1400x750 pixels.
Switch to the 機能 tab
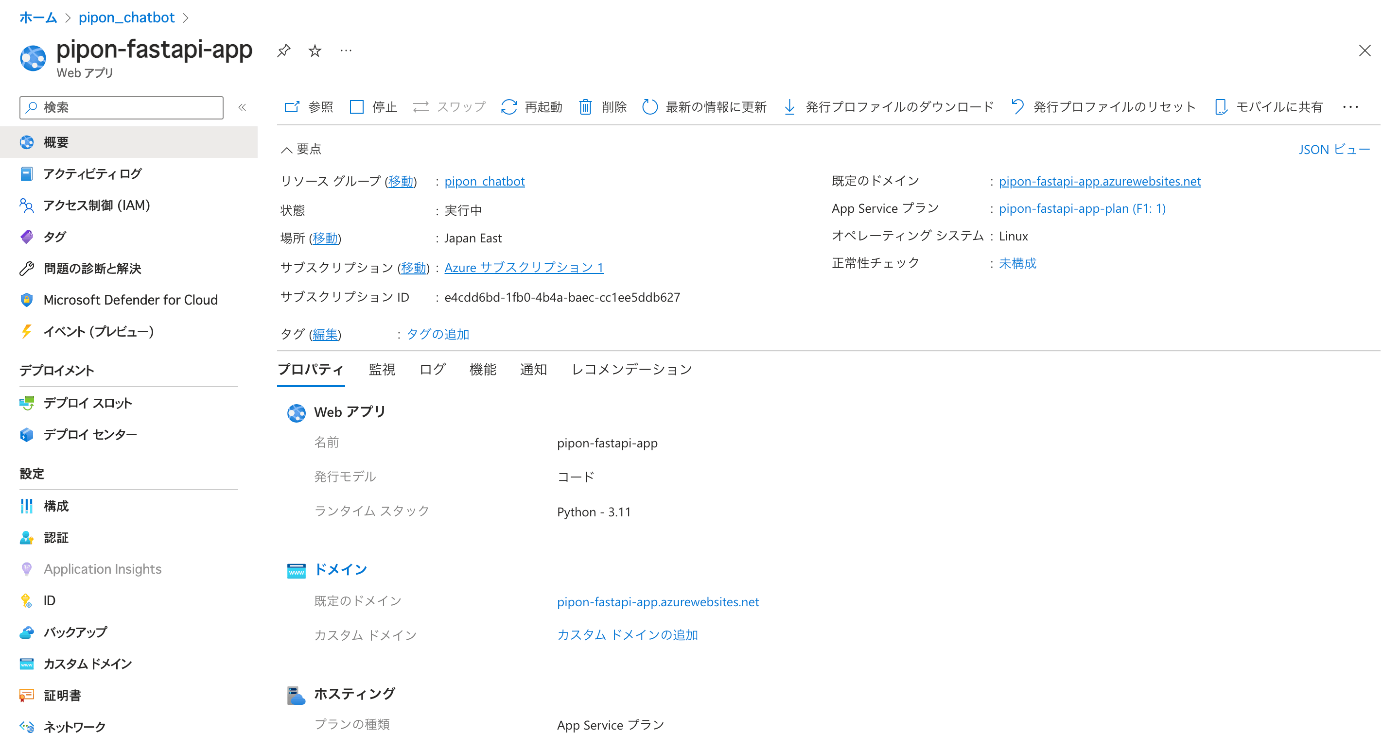483,369
